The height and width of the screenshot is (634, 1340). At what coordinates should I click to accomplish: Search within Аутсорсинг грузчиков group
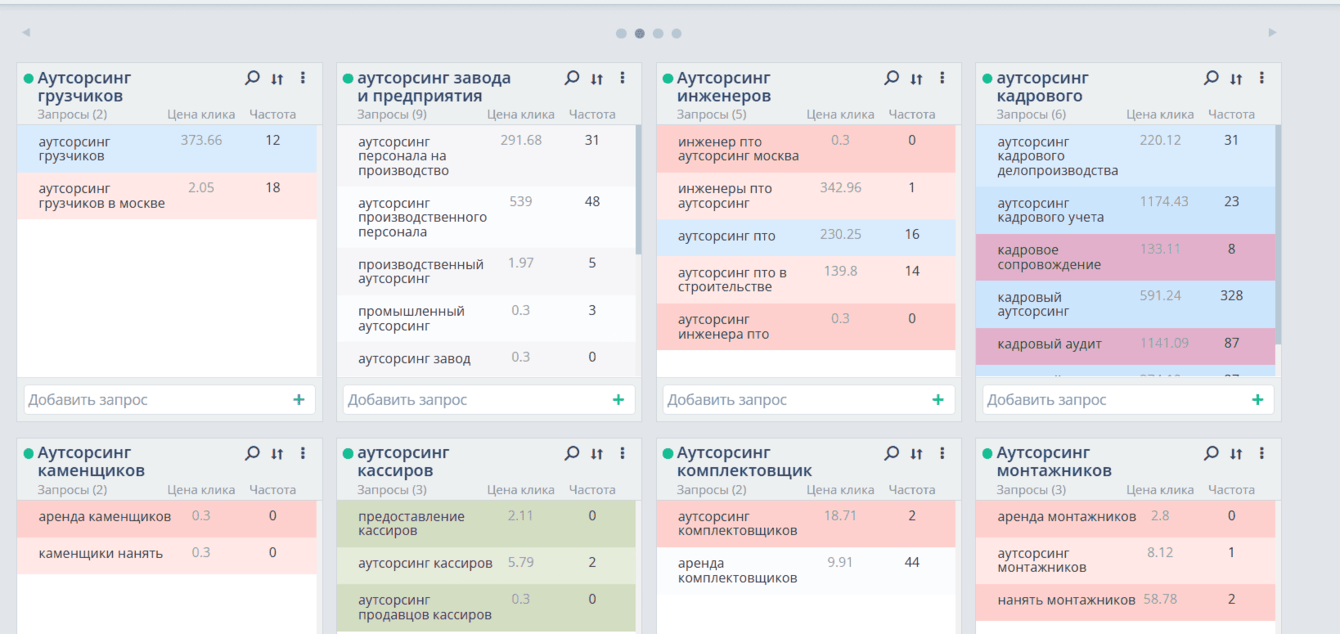pos(252,78)
